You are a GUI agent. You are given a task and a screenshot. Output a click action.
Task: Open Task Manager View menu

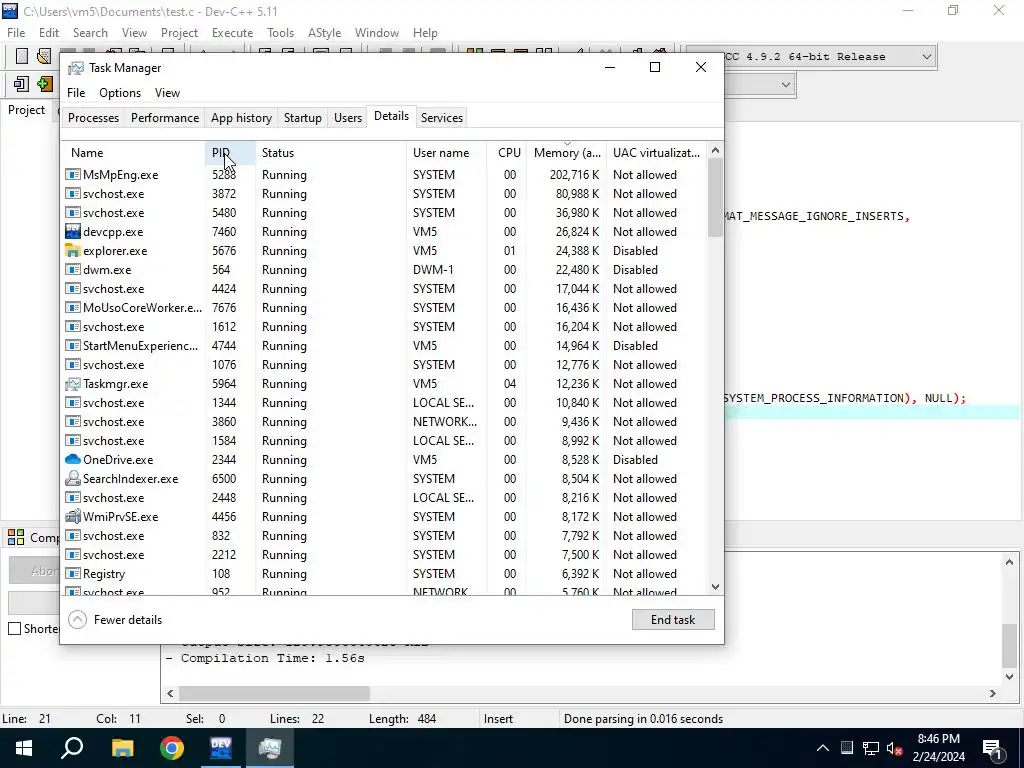click(167, 93)
